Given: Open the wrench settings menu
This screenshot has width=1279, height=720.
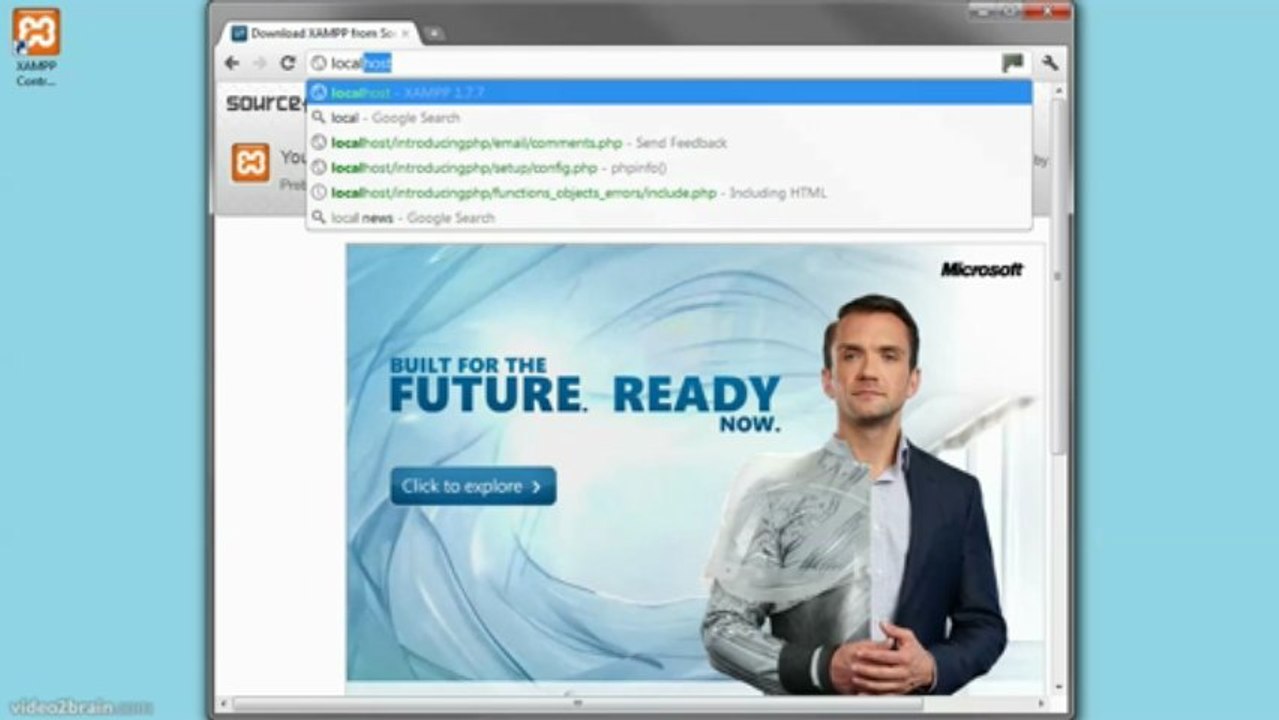Looking at the screenshot, I should (x=1050, y=63).
